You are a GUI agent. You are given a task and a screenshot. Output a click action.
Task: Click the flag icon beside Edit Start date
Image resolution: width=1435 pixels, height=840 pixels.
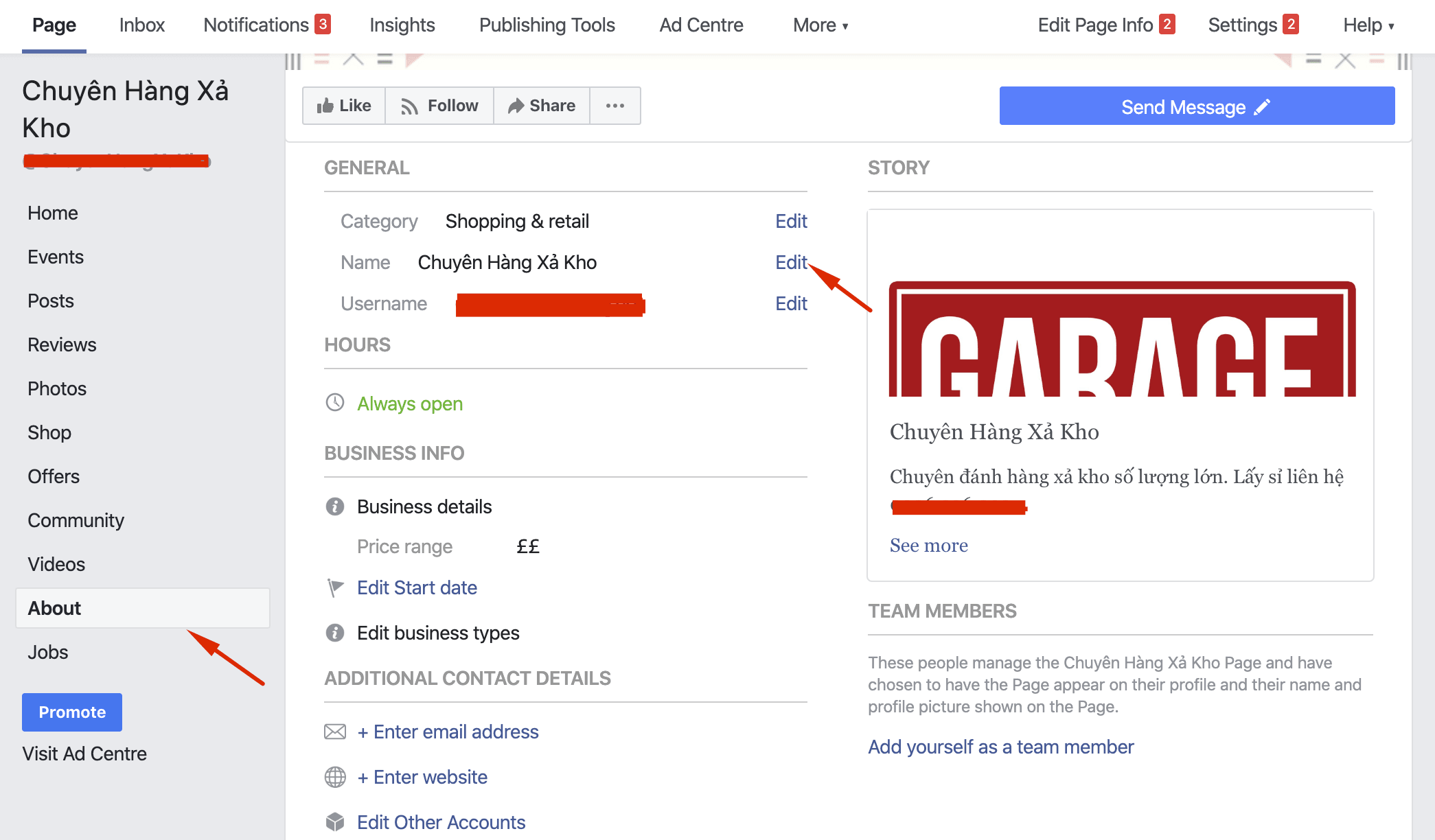(335, 587)
